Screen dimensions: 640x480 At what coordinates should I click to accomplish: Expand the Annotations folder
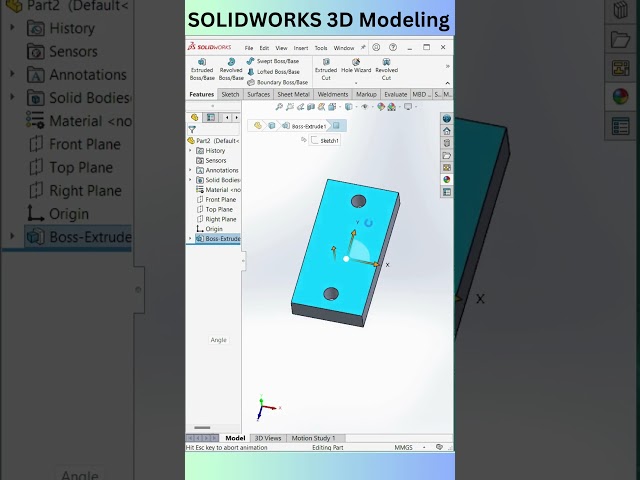click(190, 170)
